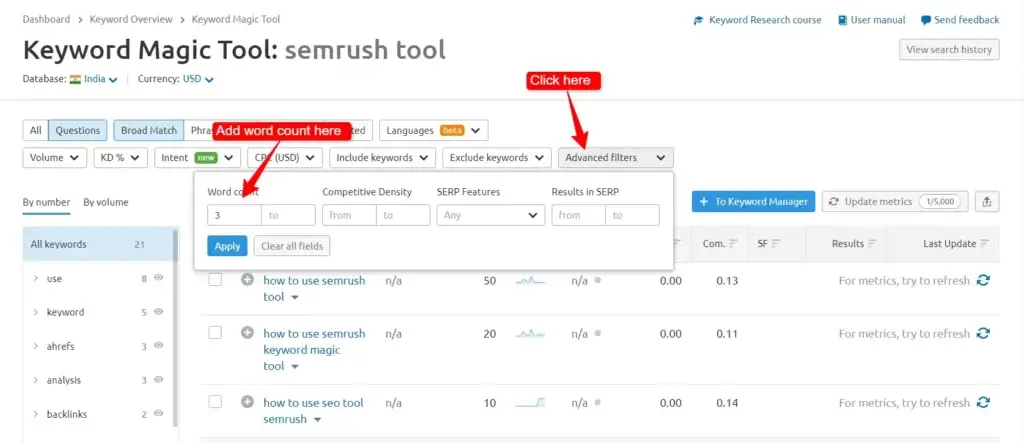Refresh metrics for 'how to use semrush keyword magic tool'
The height and width of the screenshot is (443, 1024).
(x=983, y=333)
